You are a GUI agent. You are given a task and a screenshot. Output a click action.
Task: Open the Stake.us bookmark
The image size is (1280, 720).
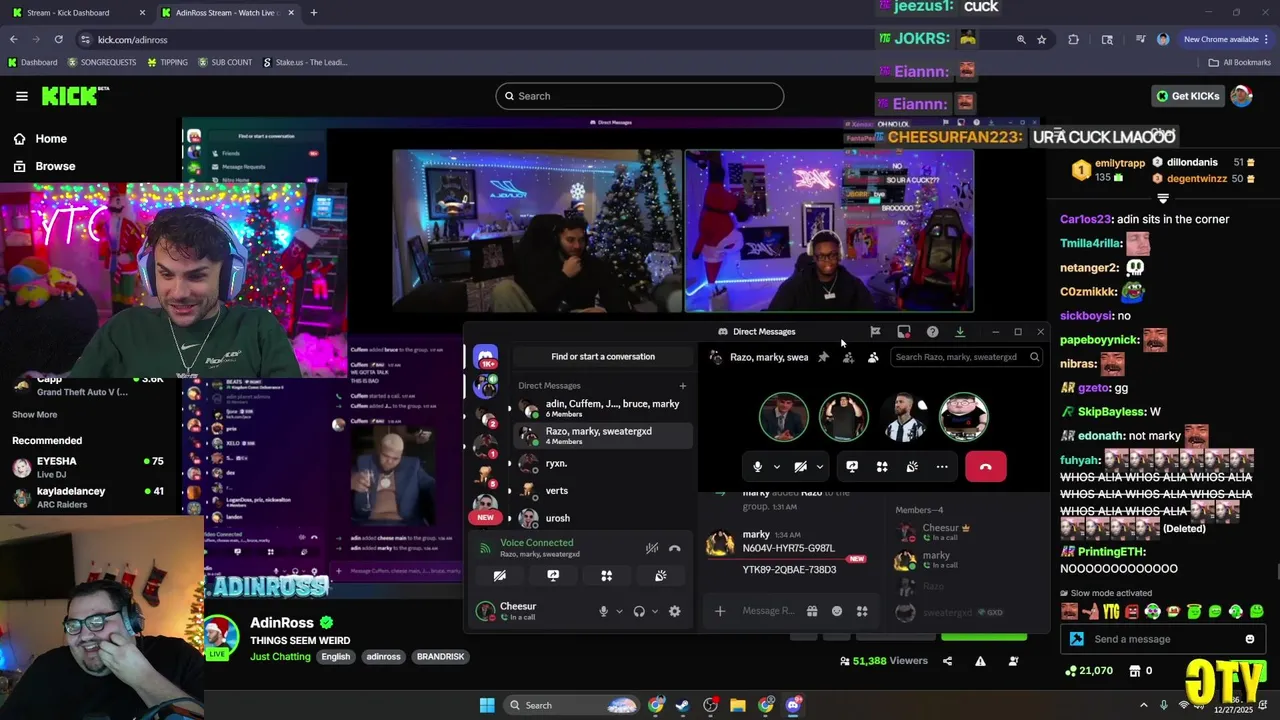pyautogui.click(x=305, y=62)
